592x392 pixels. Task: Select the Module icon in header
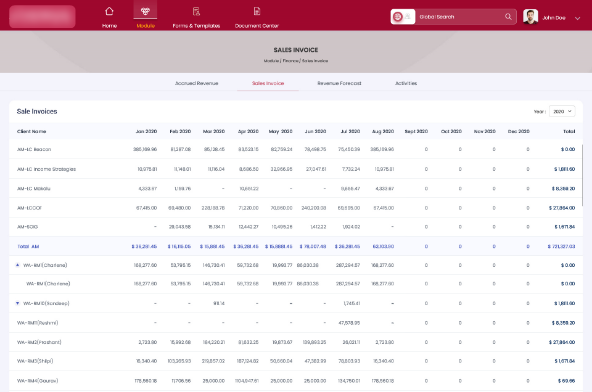pos(145,11)
